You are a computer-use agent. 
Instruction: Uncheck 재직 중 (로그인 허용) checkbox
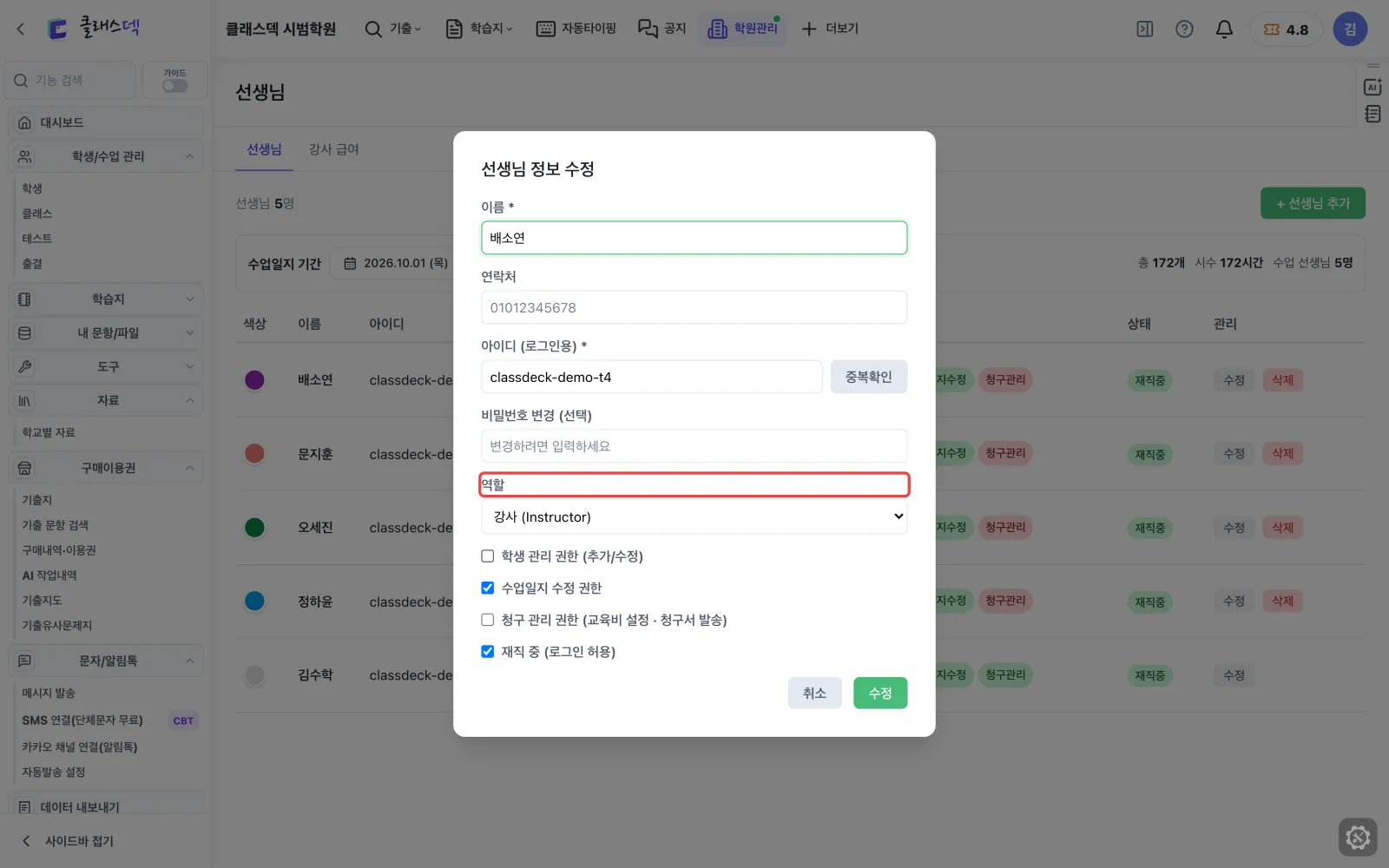point(488,652)
